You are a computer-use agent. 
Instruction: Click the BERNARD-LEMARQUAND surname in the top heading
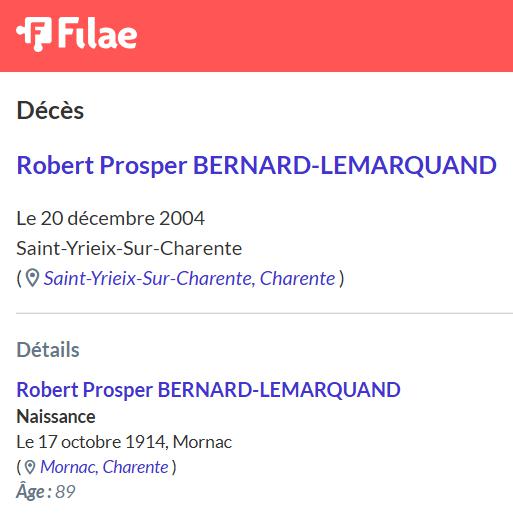coord(345,165)
